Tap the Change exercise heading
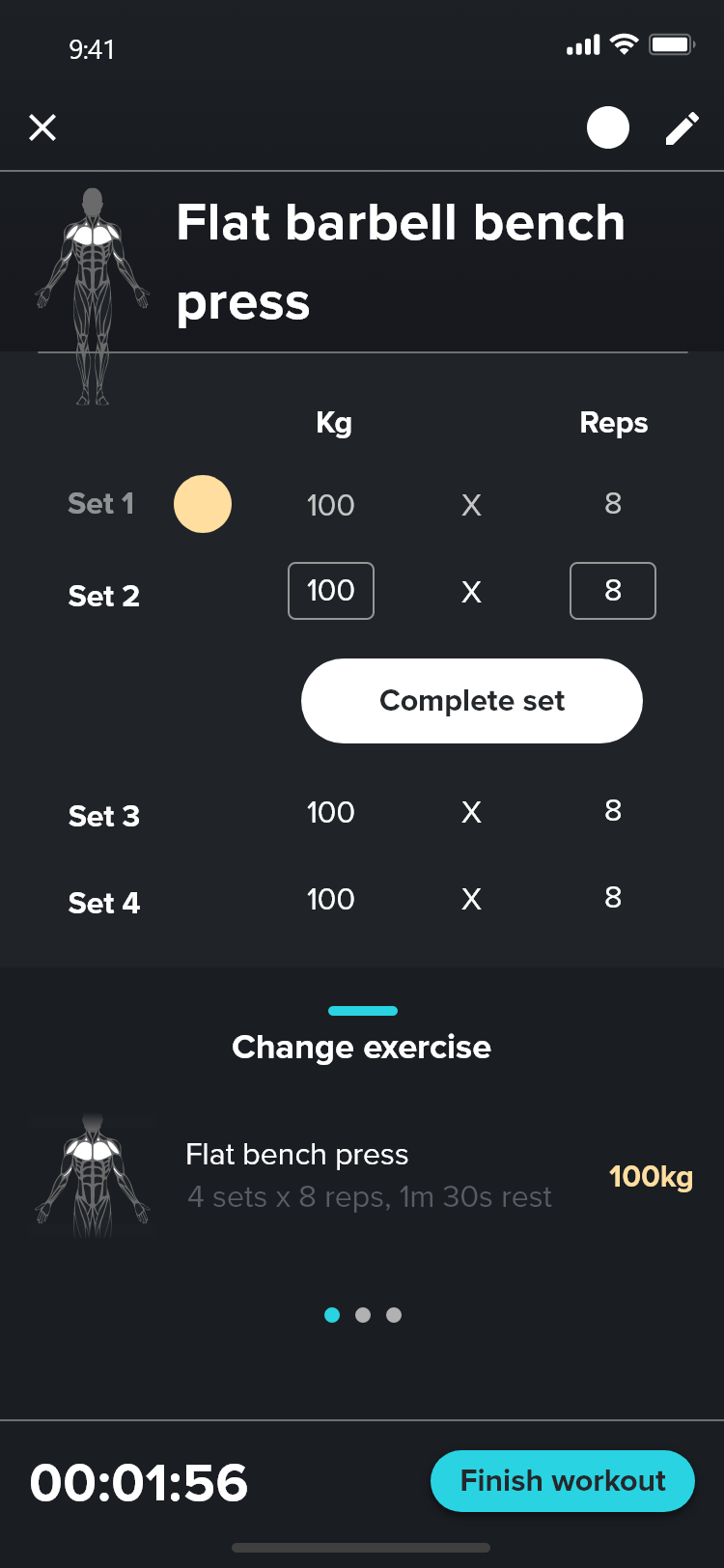Screen dimensions: 724x1568 pyautogui.click(x=362, y=1048)
